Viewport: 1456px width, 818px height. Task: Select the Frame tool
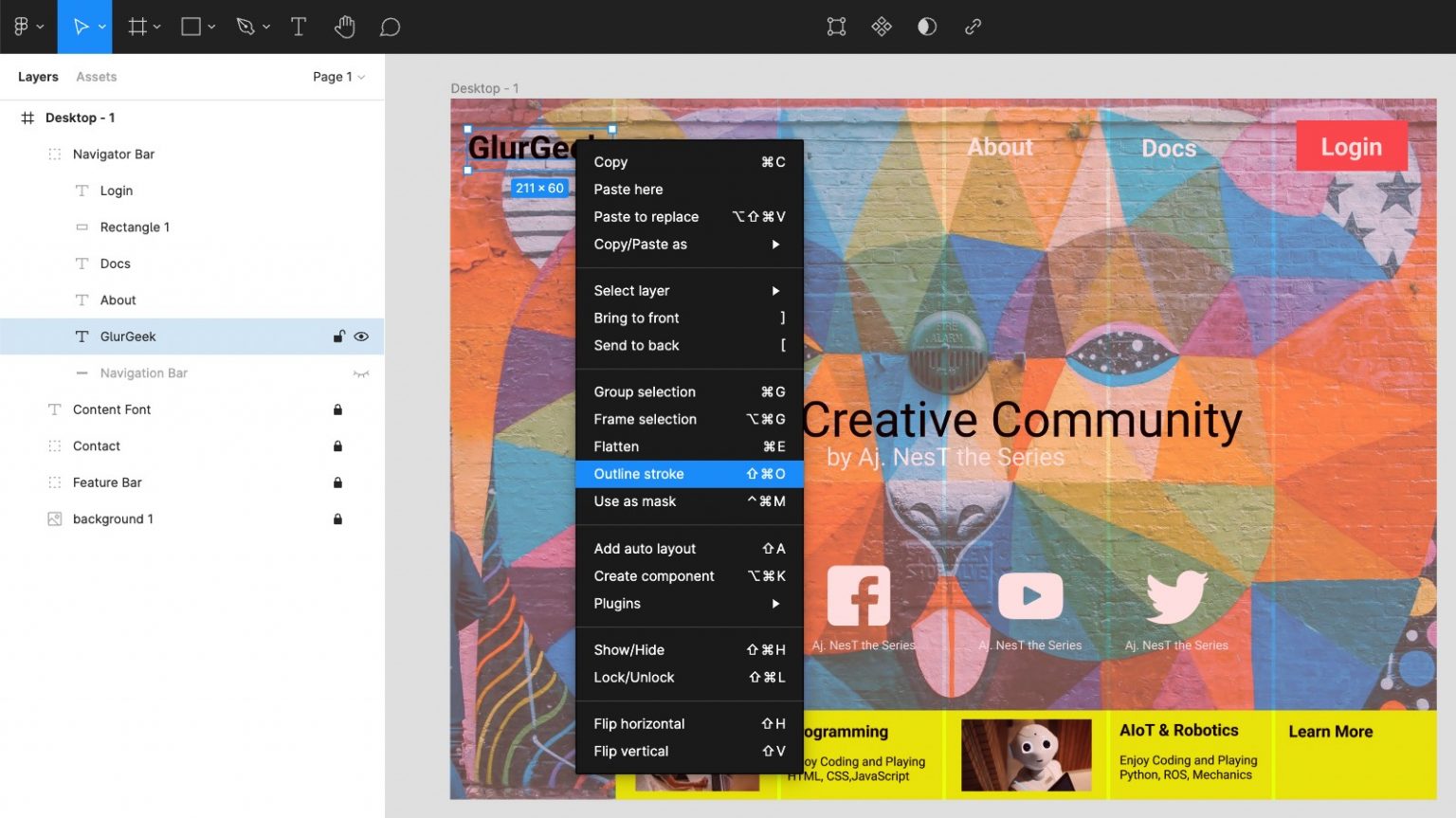click(x=137, y=27)
